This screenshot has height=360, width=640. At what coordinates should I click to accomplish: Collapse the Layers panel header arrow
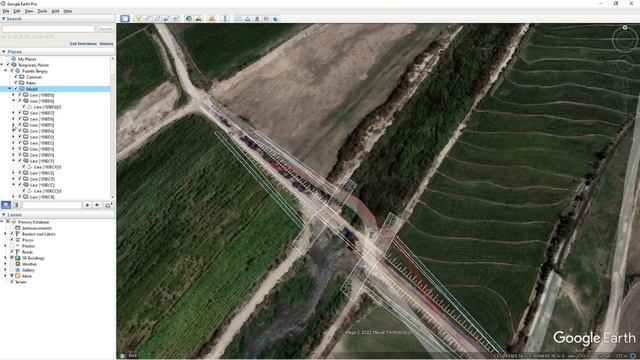pos(4,215)
